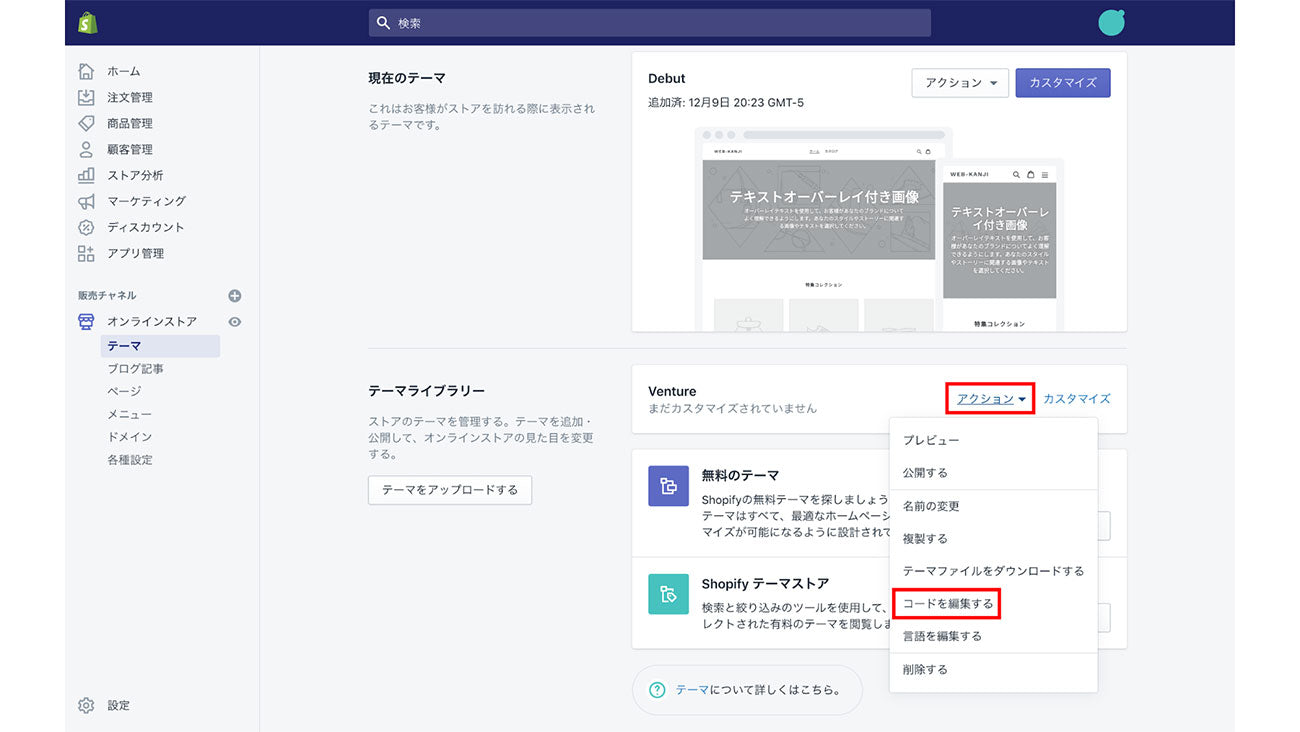Click the 注文管理 orders icon

tap(86, 97)
